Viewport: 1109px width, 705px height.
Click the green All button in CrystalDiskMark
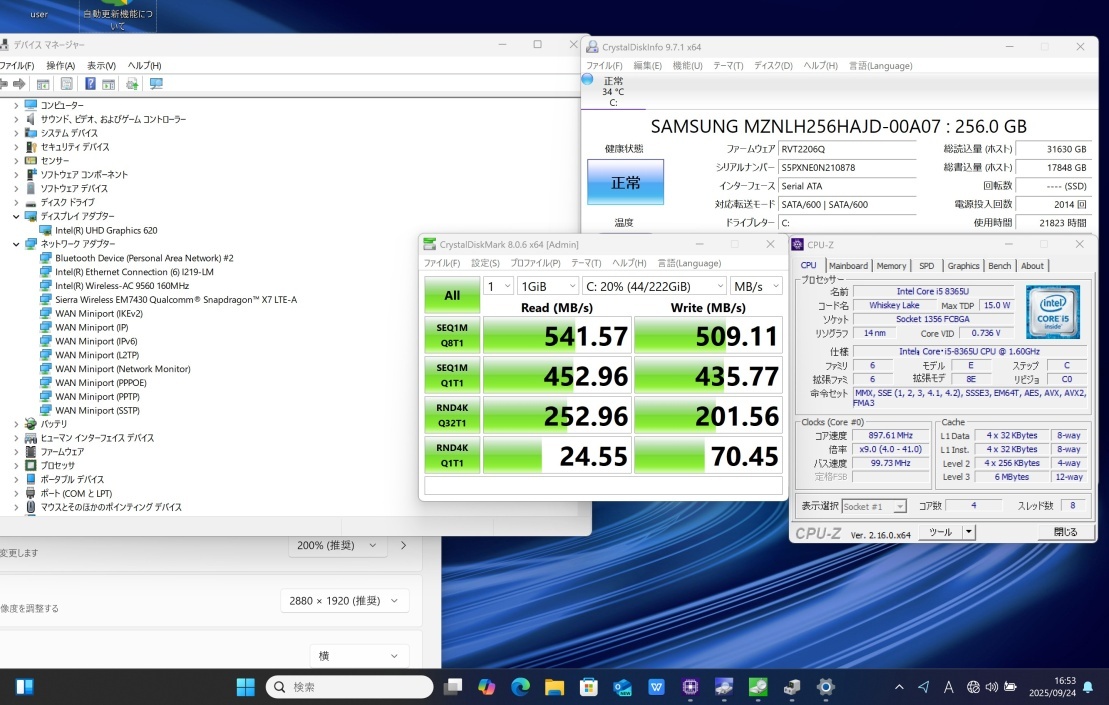point(452,295)
